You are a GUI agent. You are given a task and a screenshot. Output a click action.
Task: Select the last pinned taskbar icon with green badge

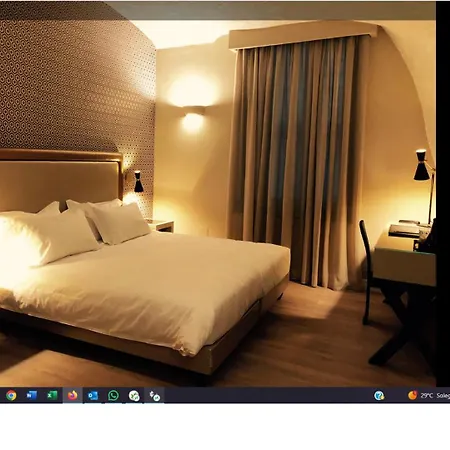pos(155,396)
